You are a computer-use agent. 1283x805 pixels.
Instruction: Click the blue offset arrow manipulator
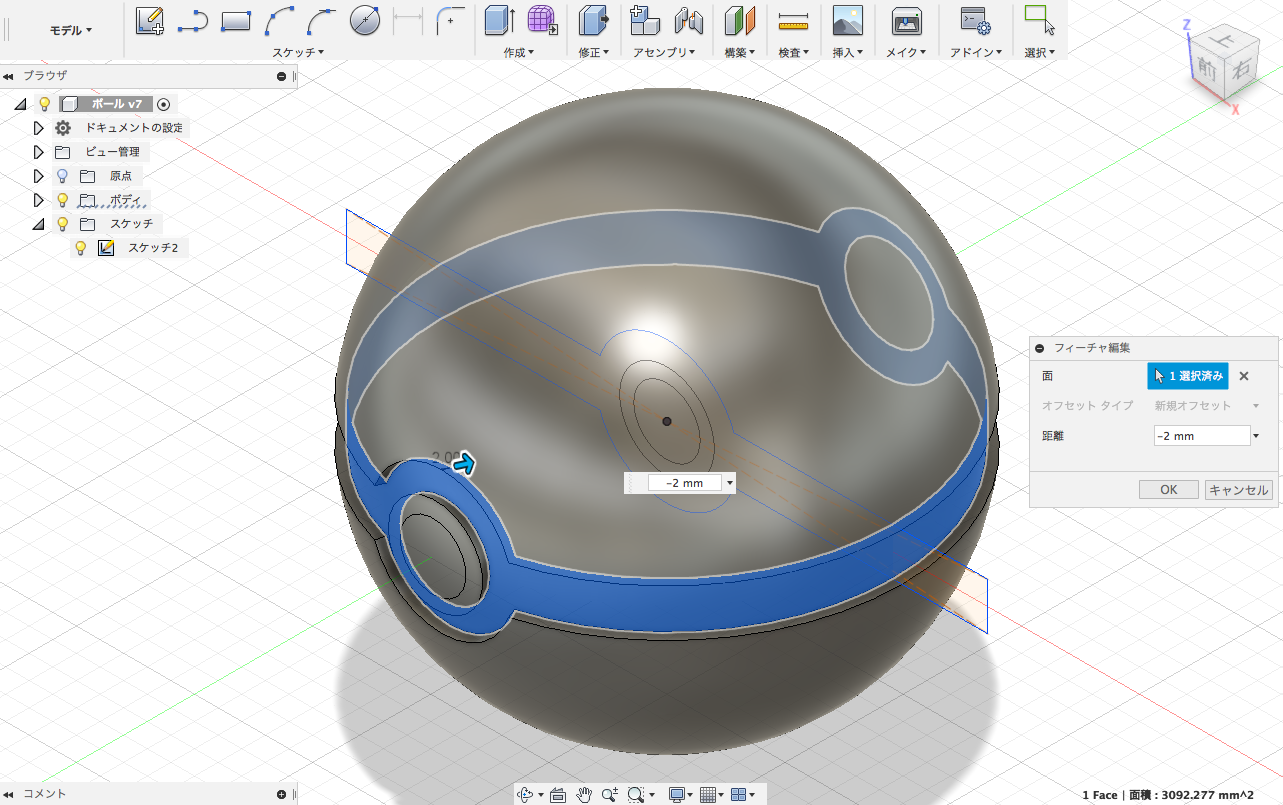tap(464, 464)
